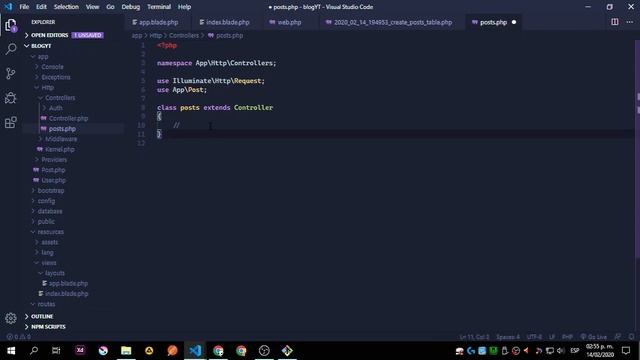
Task: Open User.php in the explorer tree
Action: pos(53,180)
